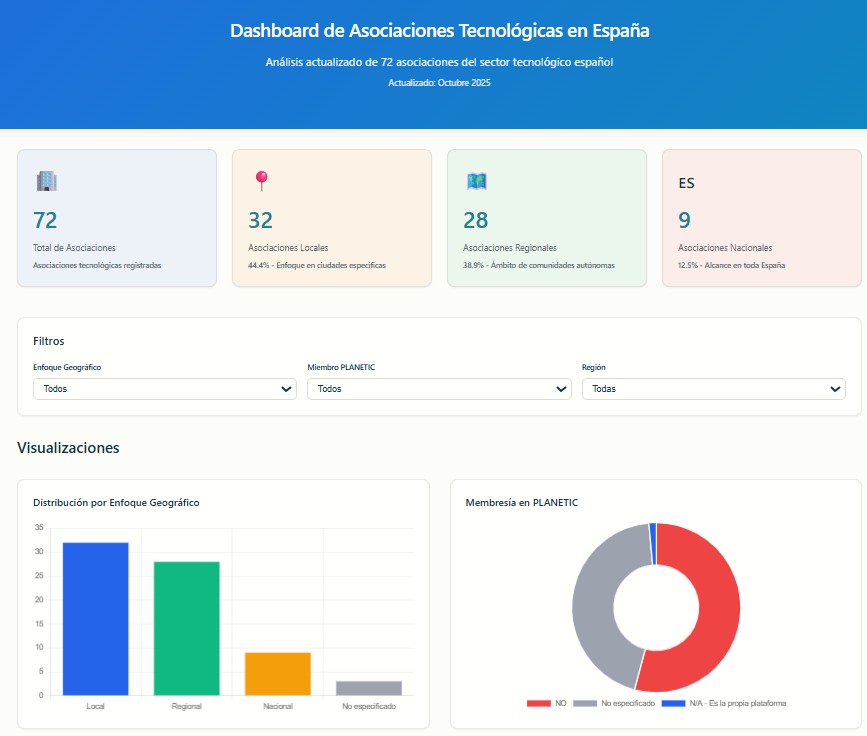
Task: Select the green Regional bar
Action: coord(186,628)
